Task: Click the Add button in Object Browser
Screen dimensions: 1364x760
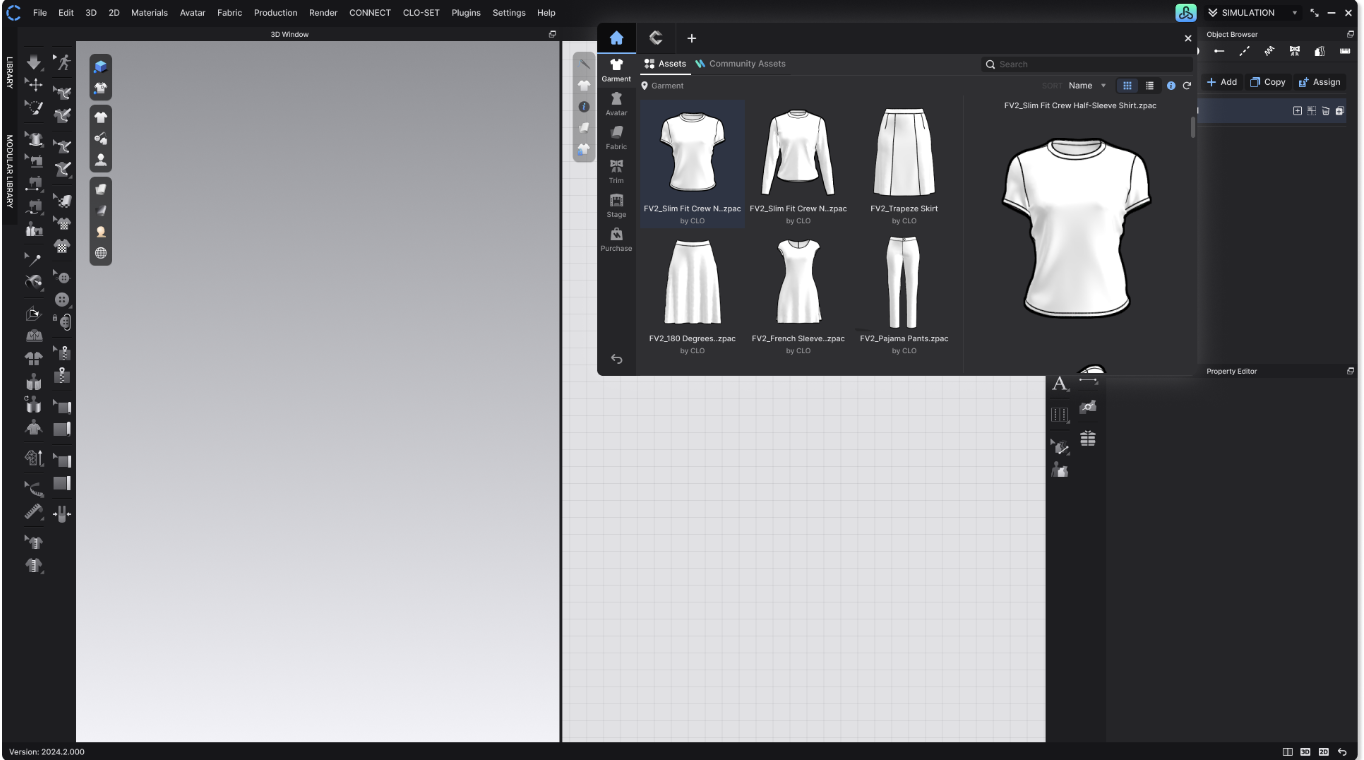Action: click(x=1221, y=82)
